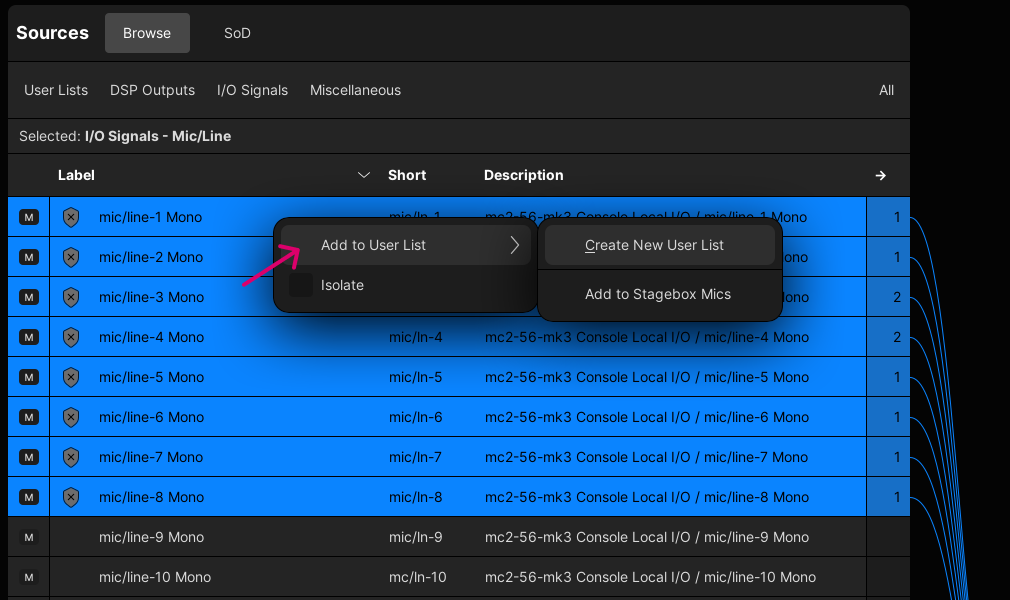Sort by the Short column header
This screenshot has width=1010, height=600.
407,175
